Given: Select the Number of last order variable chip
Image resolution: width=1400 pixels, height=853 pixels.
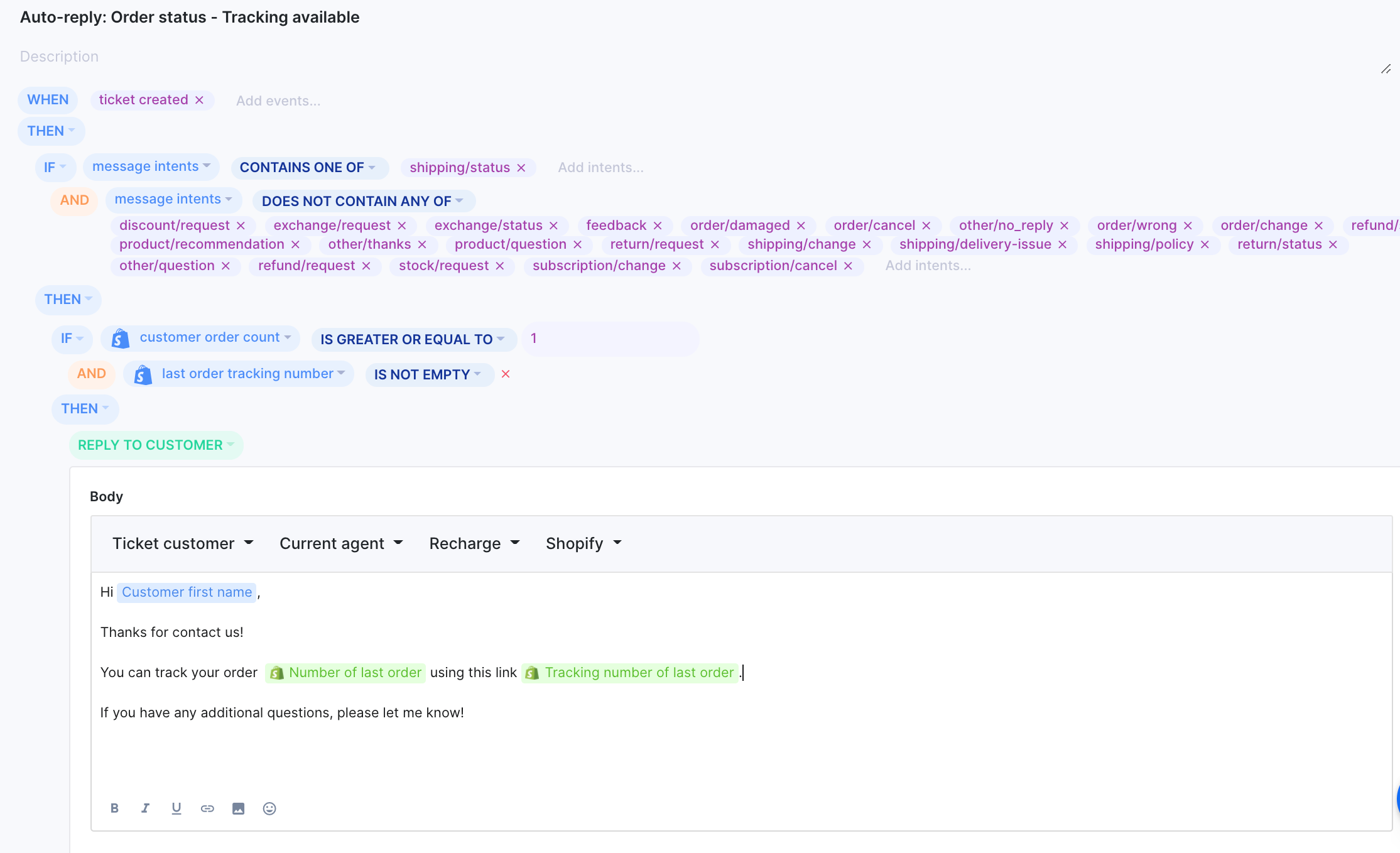Looking at the screenshot, I should [345, 673].
